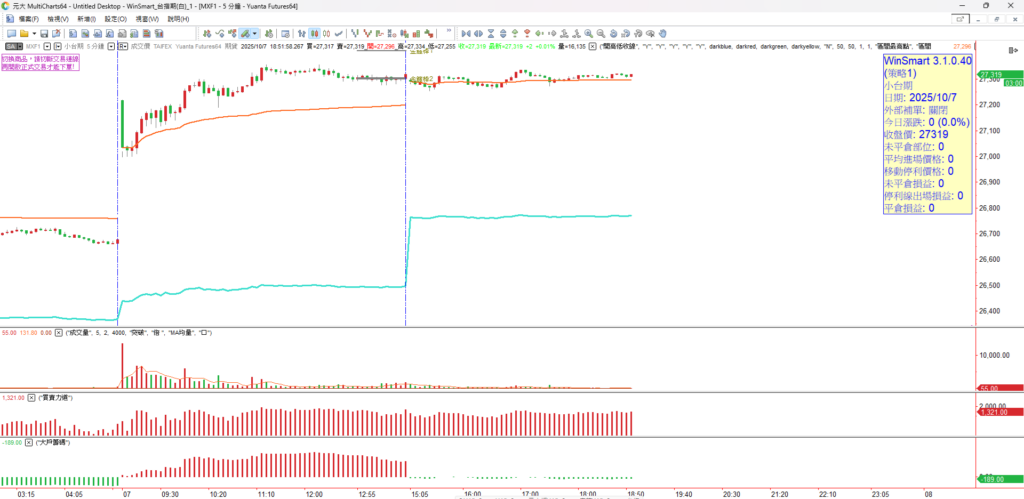
Task: Open the folder icon in toolbar
Action: (x=24, y=33)
